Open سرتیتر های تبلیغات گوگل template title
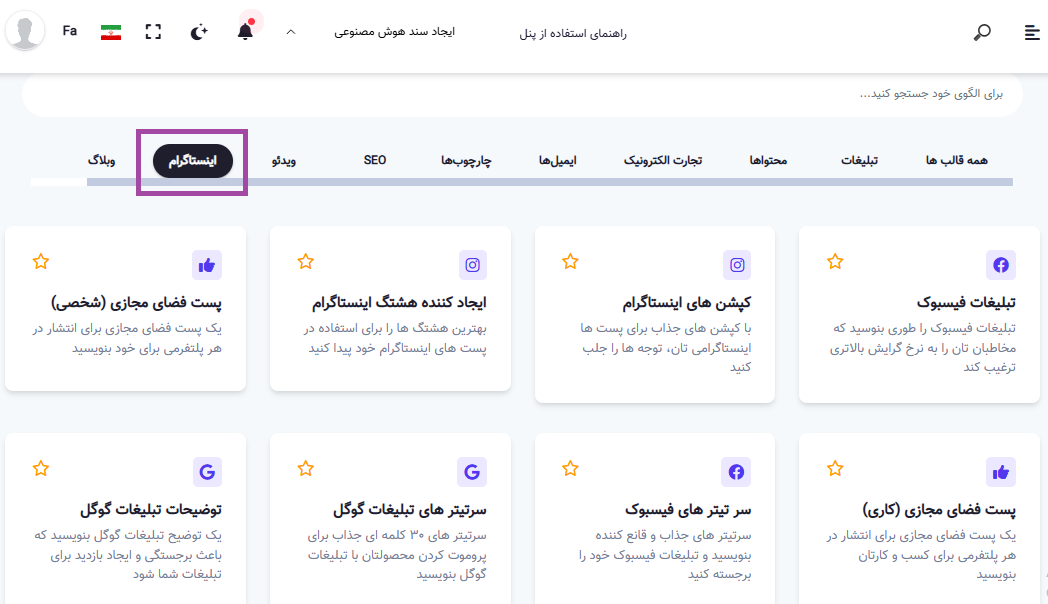This screenshot has height=604, width=1048. pyautogui.click(x=410, y=510)
